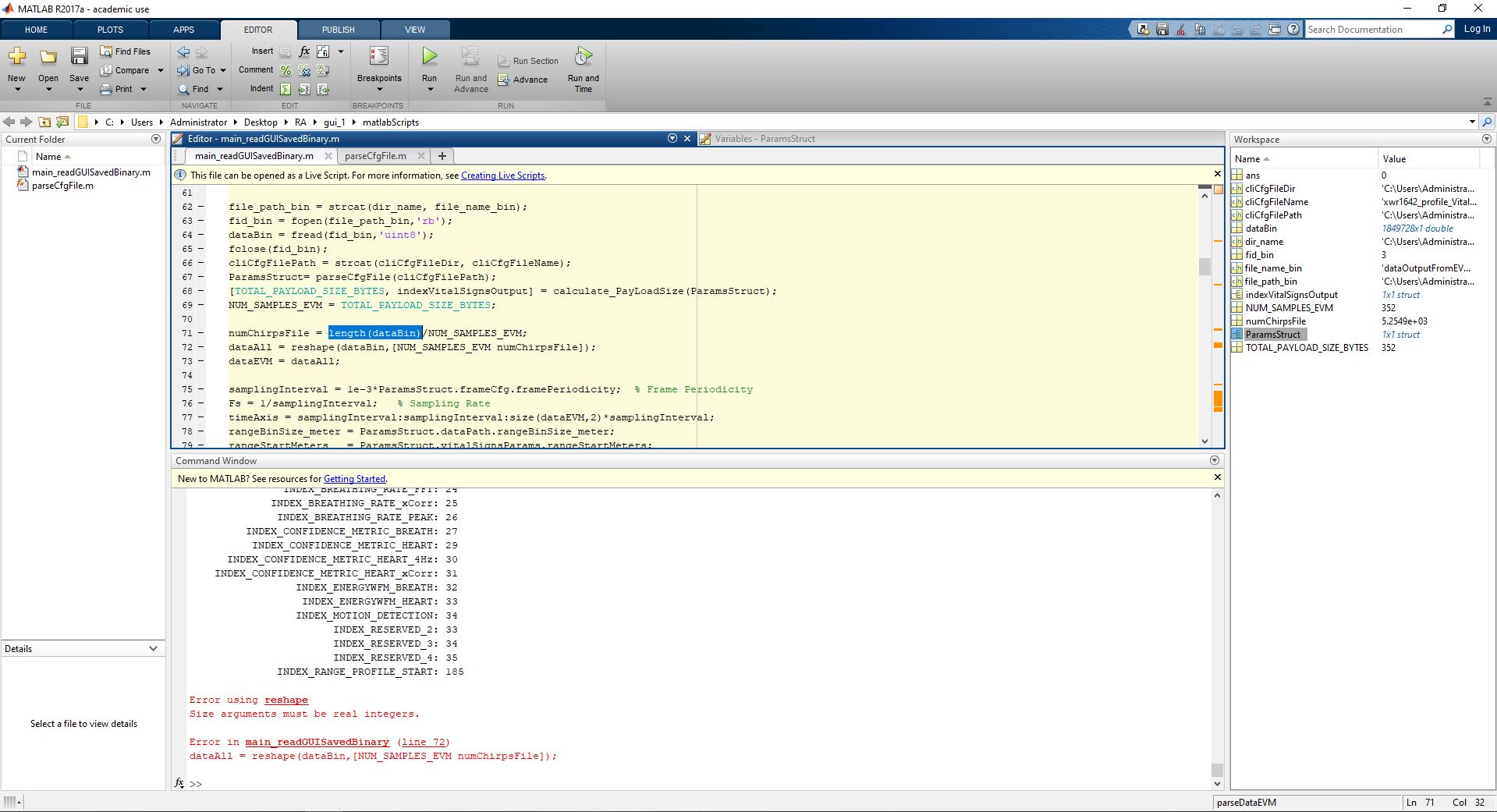
Task: Open the Creating Live Scripts link
Action: click(x=502, y=176)
